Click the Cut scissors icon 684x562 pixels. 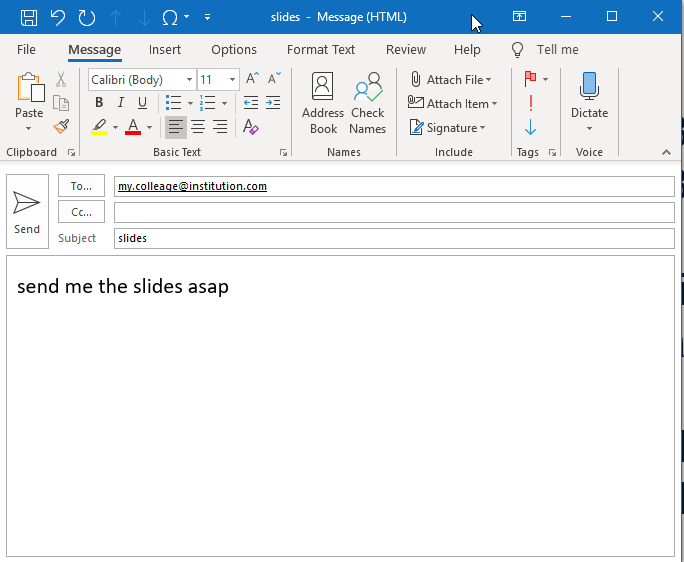click(x=61, y=79)
